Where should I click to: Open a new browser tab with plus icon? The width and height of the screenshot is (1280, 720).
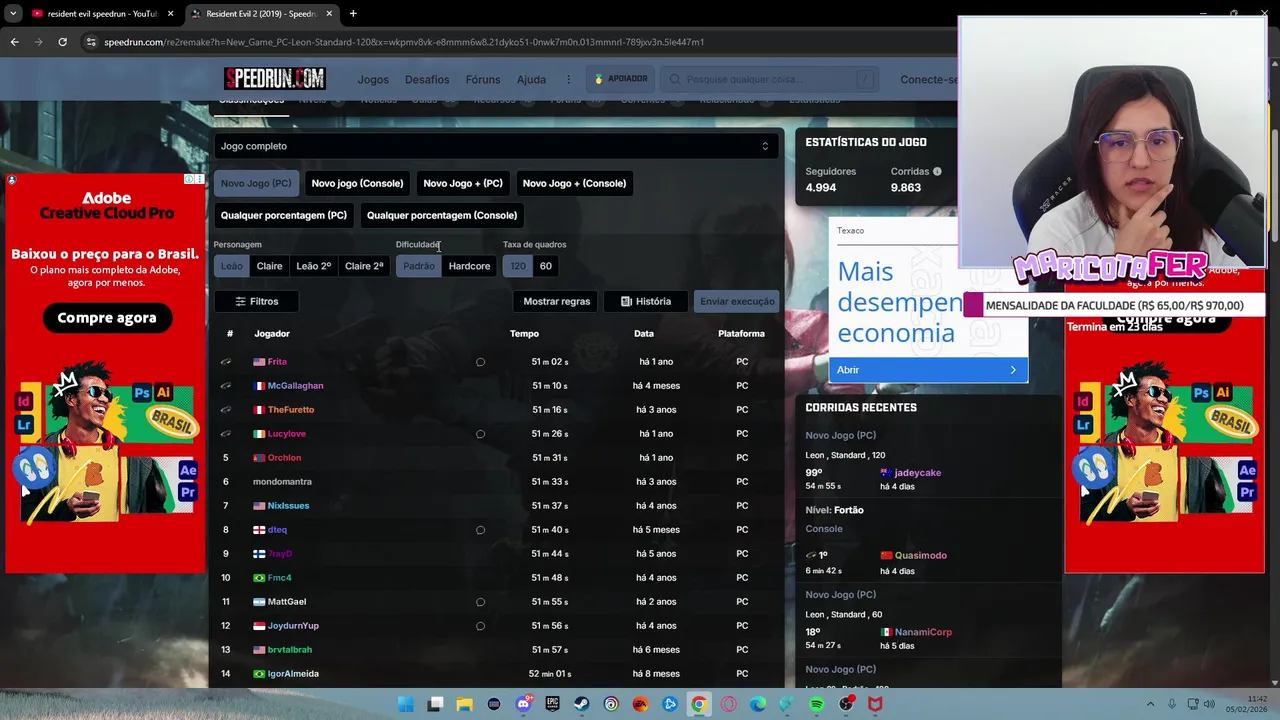point(353,14)
